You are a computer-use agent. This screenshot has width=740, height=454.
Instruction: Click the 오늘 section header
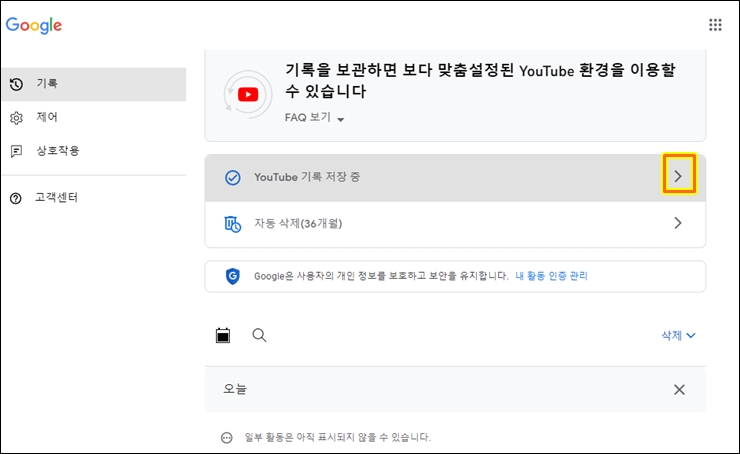tap(455, 390)
